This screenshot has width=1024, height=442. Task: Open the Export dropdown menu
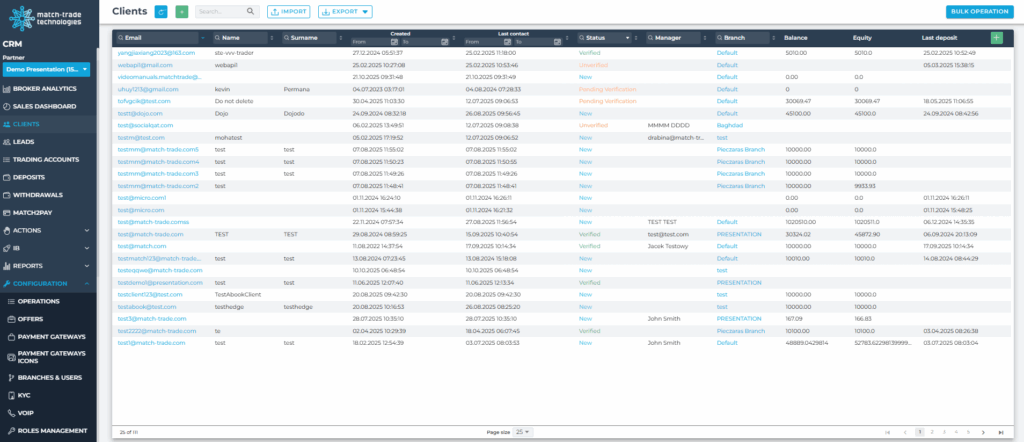[345, 12]
